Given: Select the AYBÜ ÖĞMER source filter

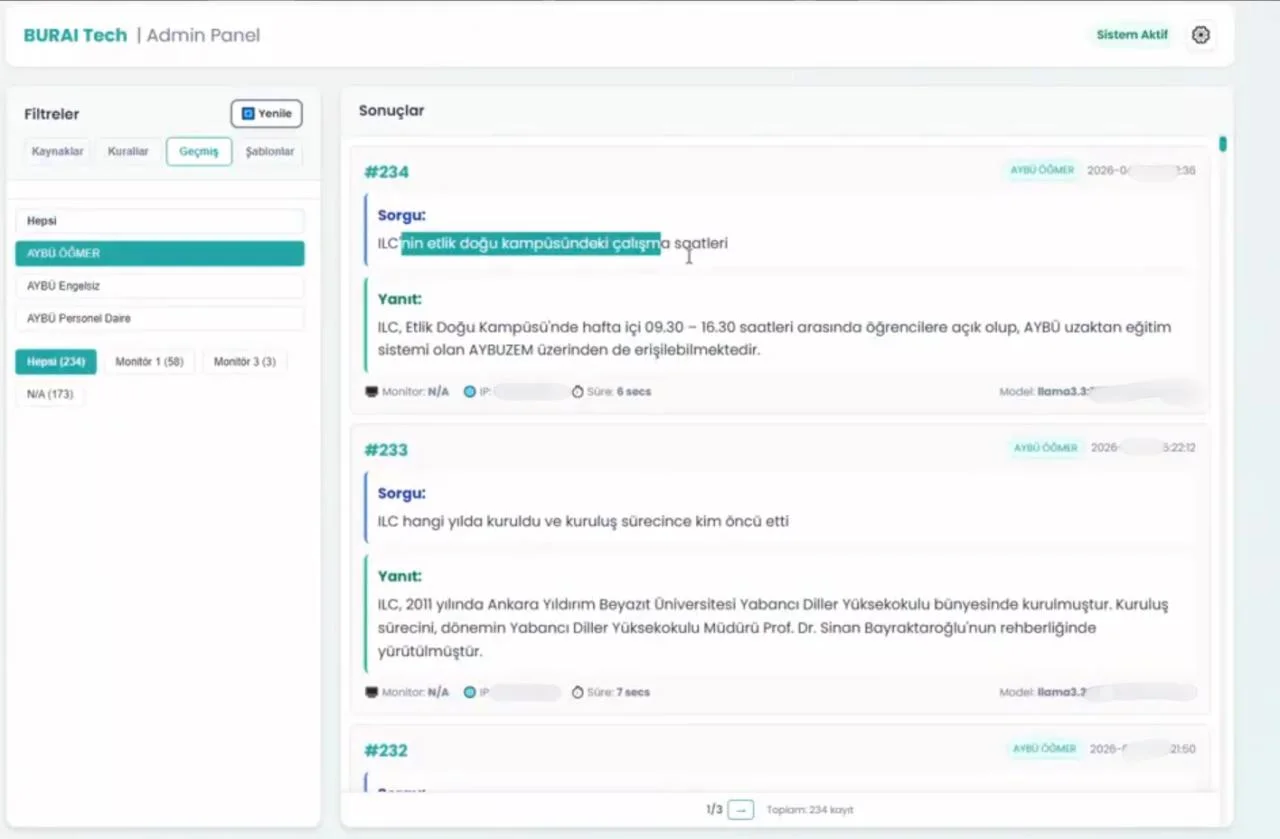Looking at the screenshot, I should click(x=160, y=253).
